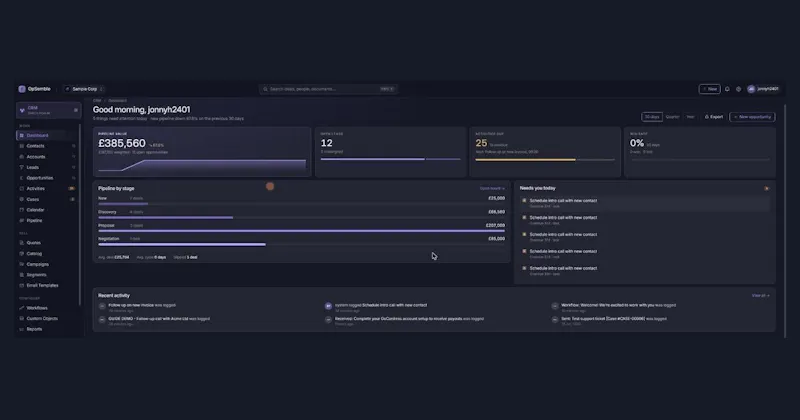Click the OpSemble logo
Viewport: 800px width, 420px height.
(22, 89)
